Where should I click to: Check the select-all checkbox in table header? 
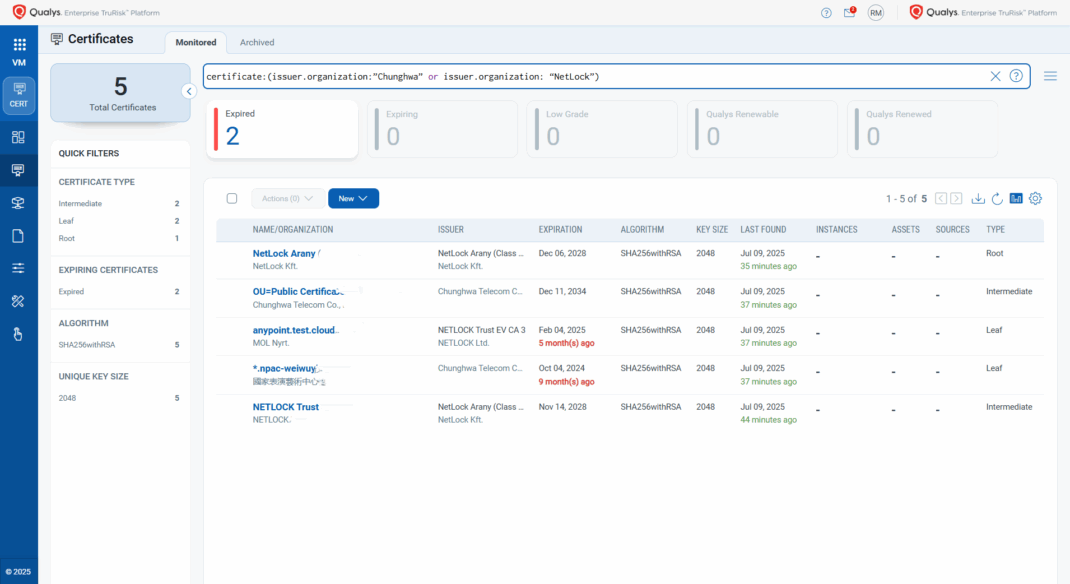[232, 198]
